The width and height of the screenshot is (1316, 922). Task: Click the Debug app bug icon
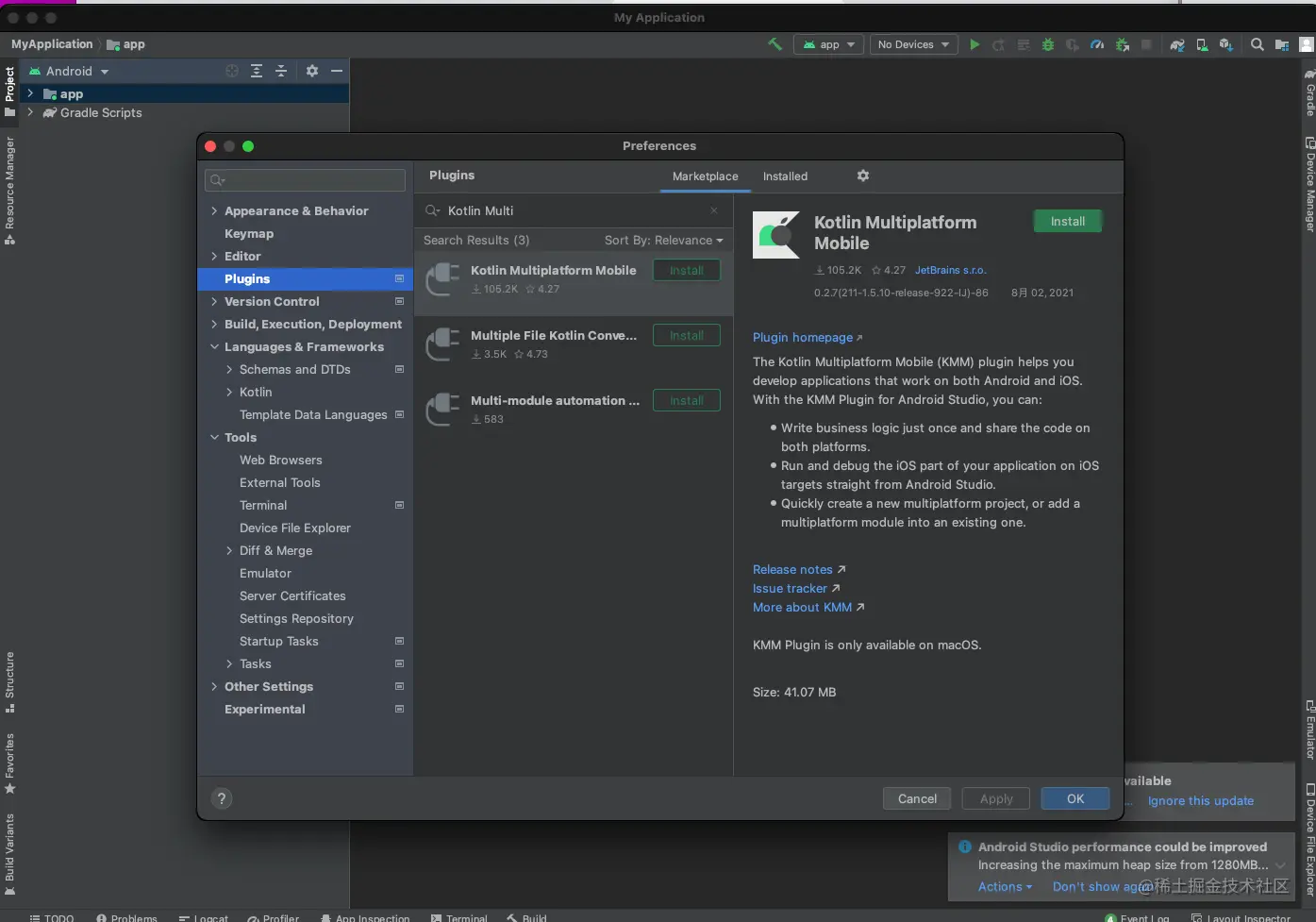pos(1048,44)
